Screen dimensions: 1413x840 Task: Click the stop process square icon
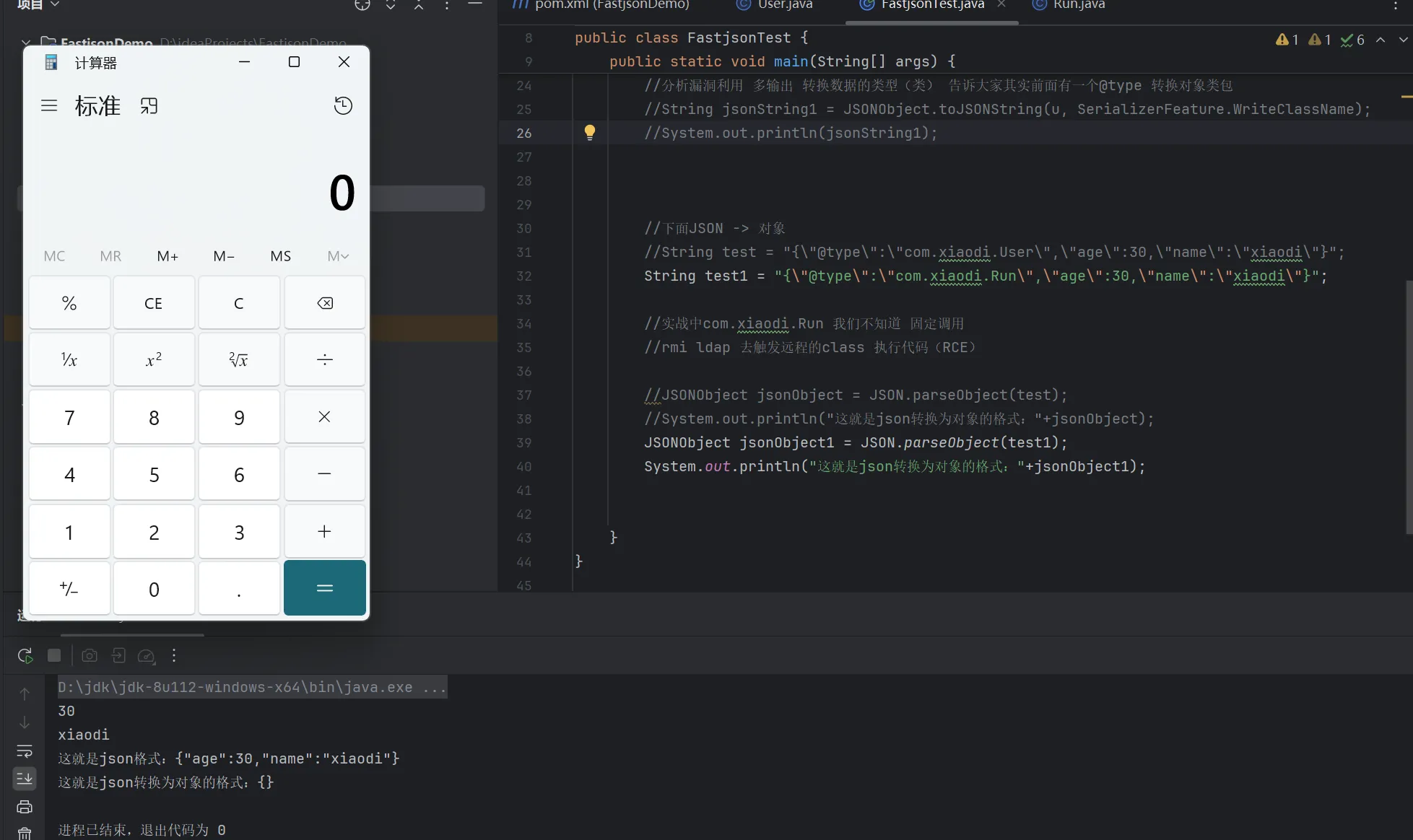click(54, 655)
